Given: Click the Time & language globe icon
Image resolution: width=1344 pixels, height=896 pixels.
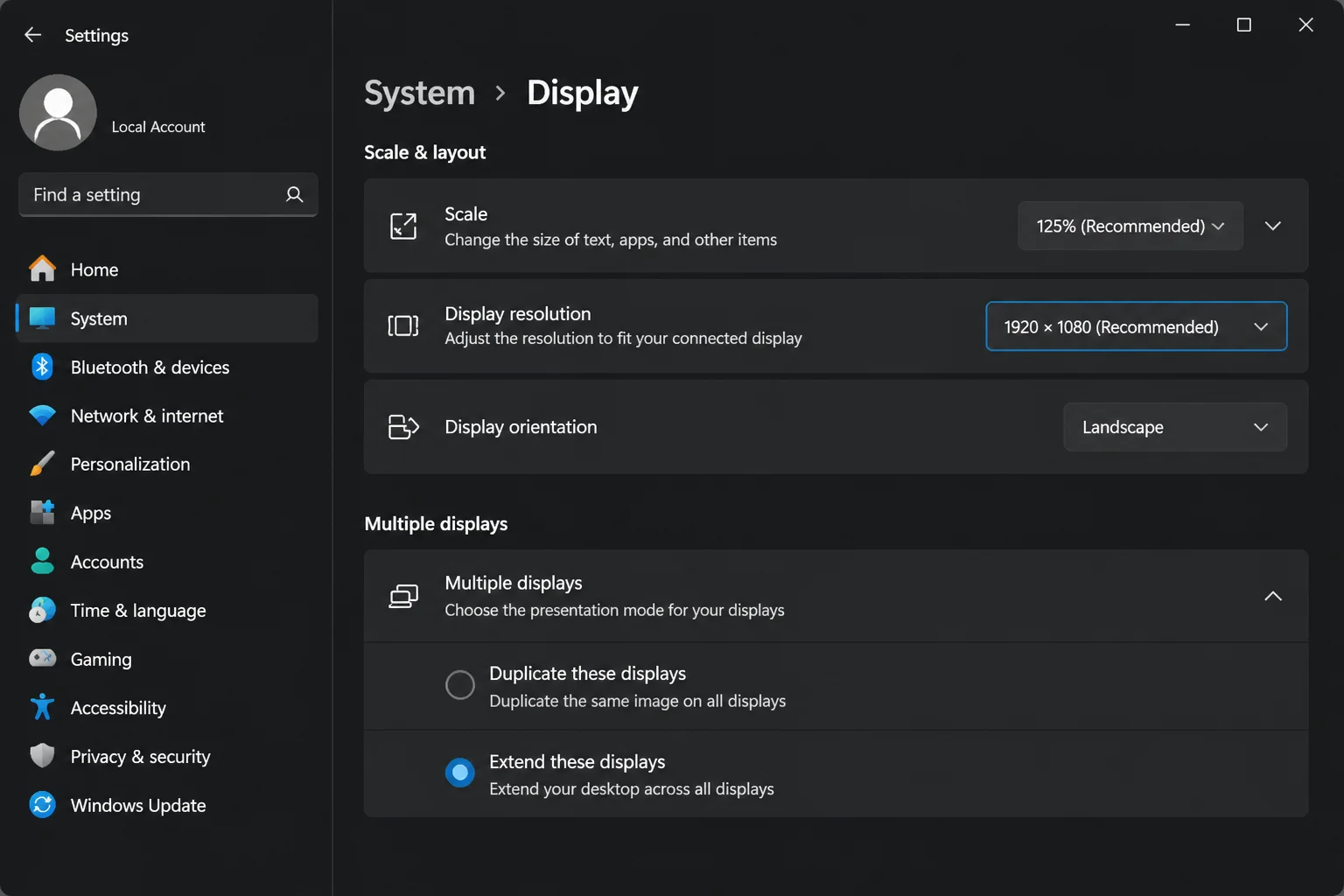Looking at the screenshot, I should click(42, 610).
